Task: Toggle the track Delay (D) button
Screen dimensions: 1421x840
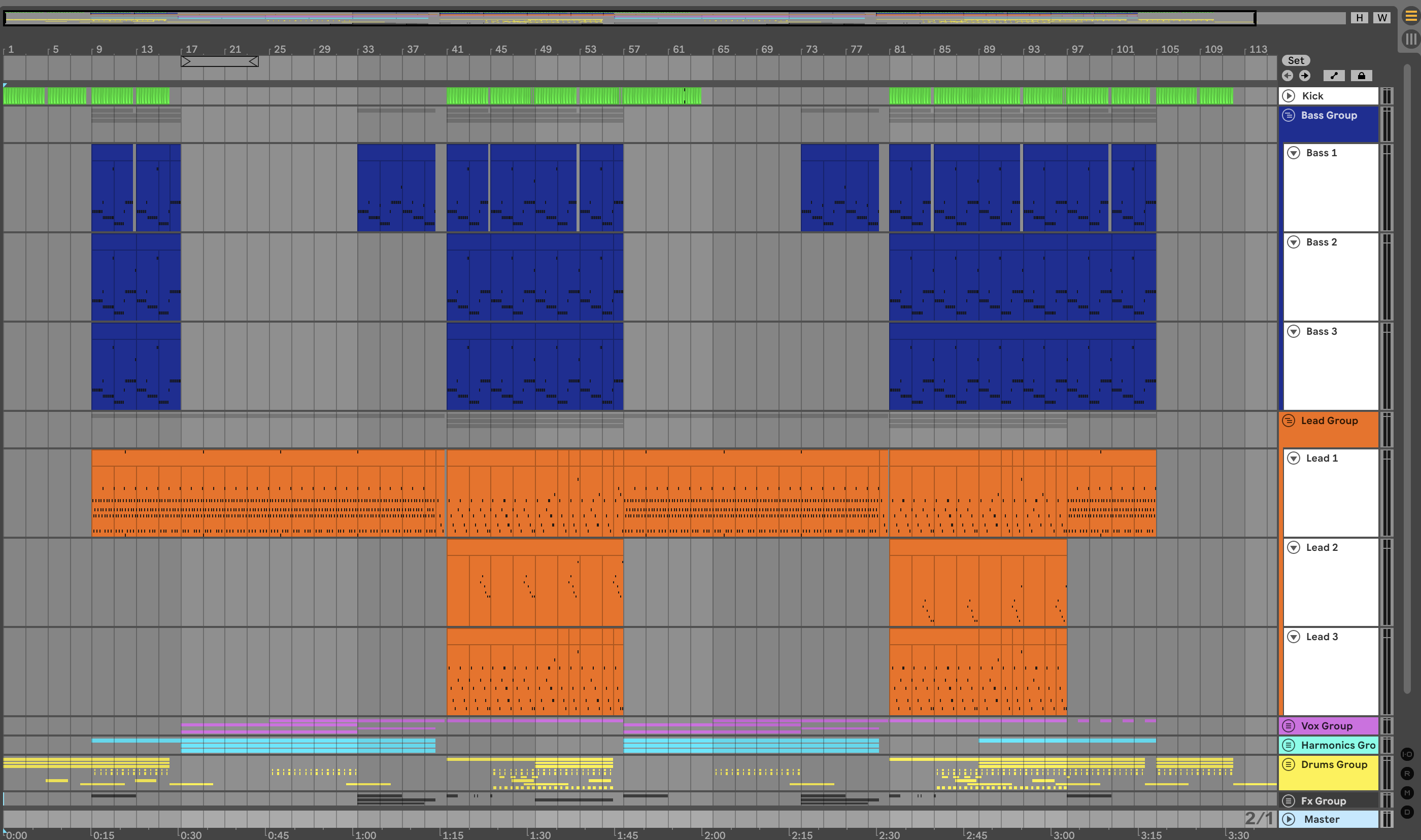Action: 1407,812
